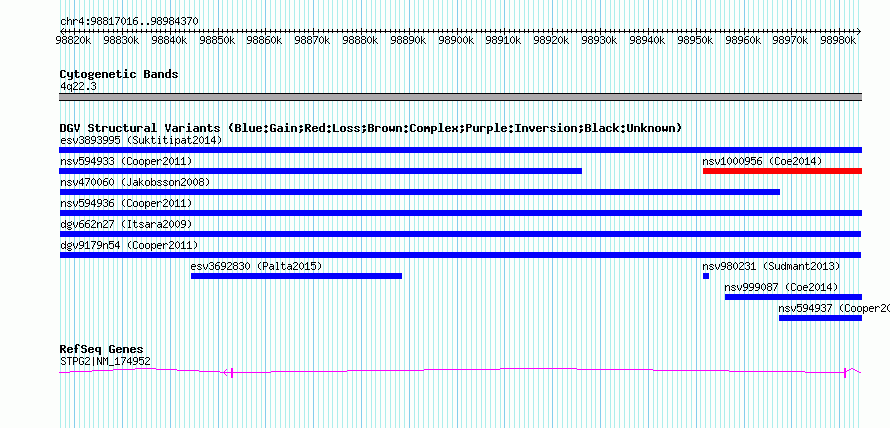
Task: Click the 98930k ruler label
Action: tap(599, 41)
